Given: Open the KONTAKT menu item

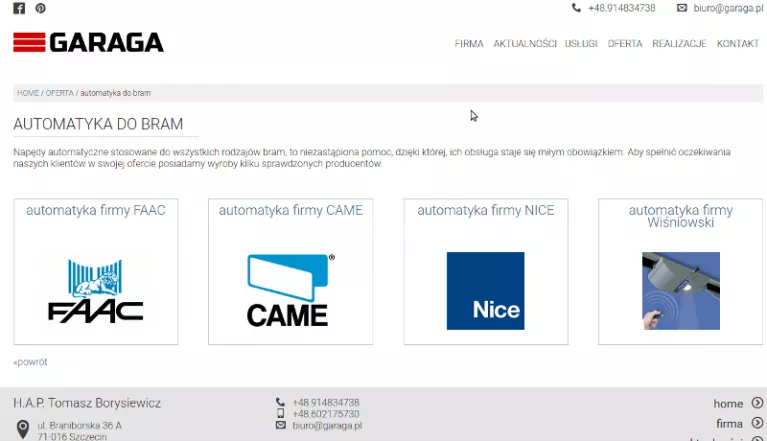Looking at the screenshot, I should pyautogui.click(x=738, y=44).
